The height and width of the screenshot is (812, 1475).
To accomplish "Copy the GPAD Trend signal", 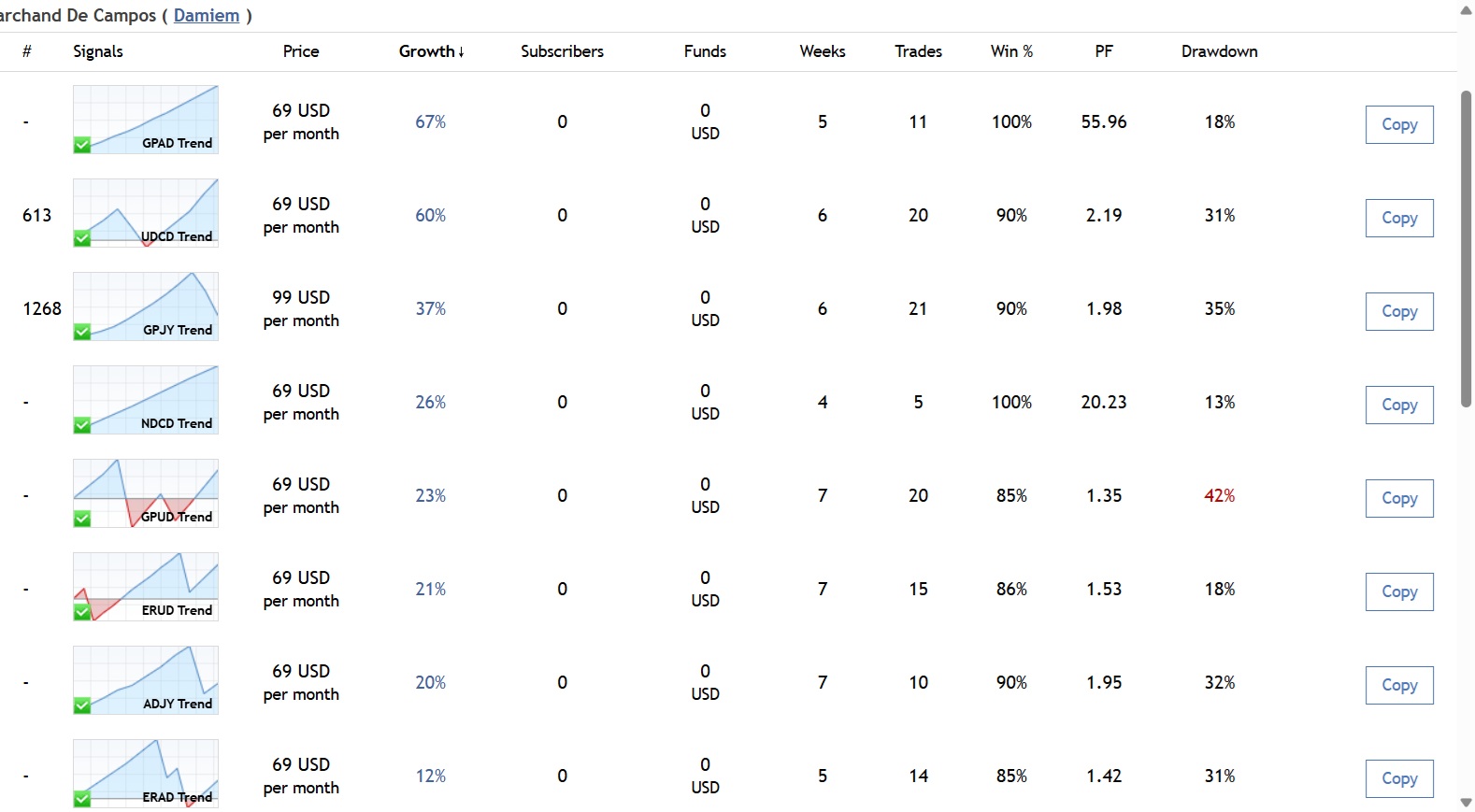I will point(1399,124).
